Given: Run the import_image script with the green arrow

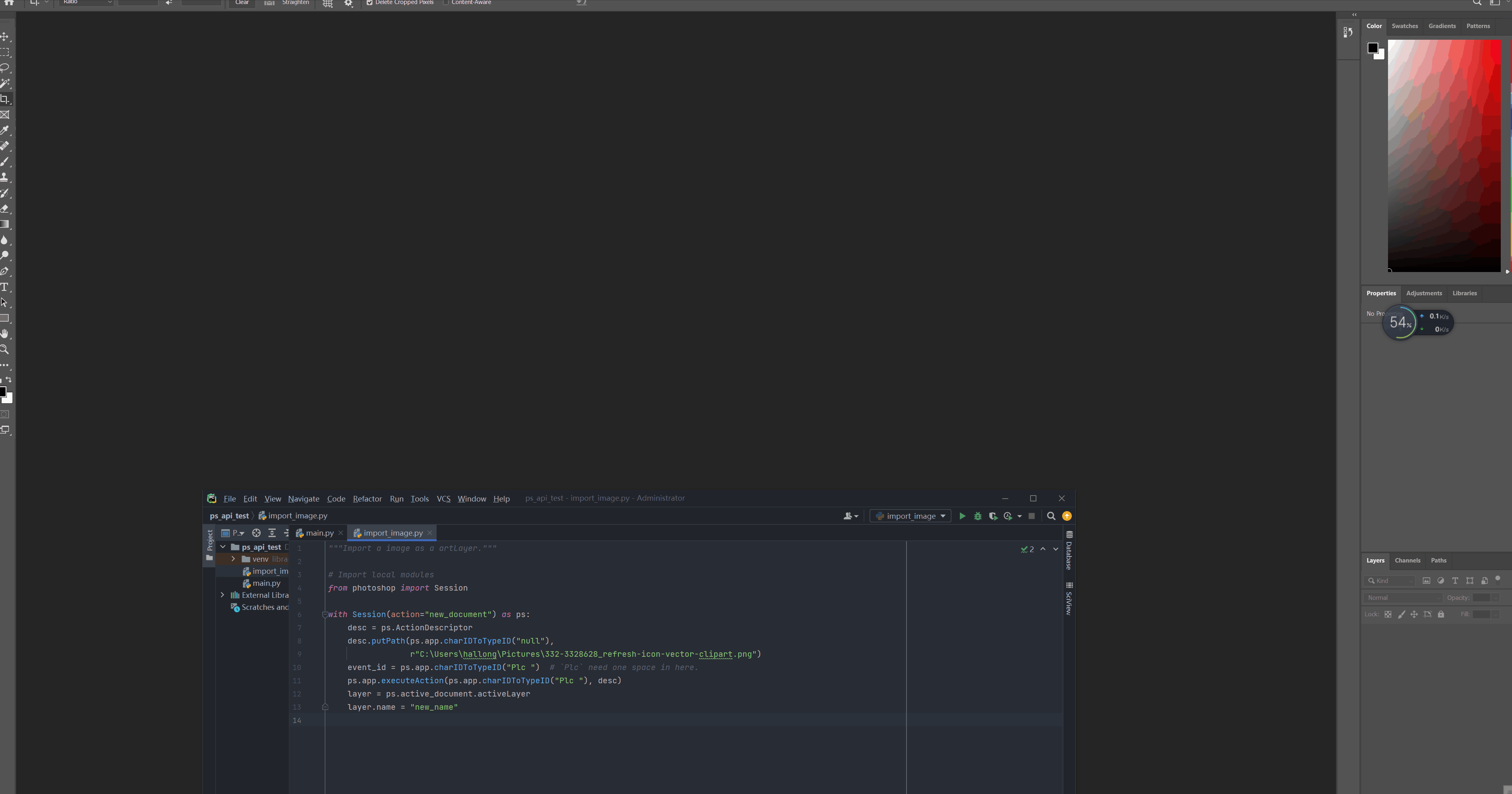Looking at the screenshot, I should (x=962, y=516).
